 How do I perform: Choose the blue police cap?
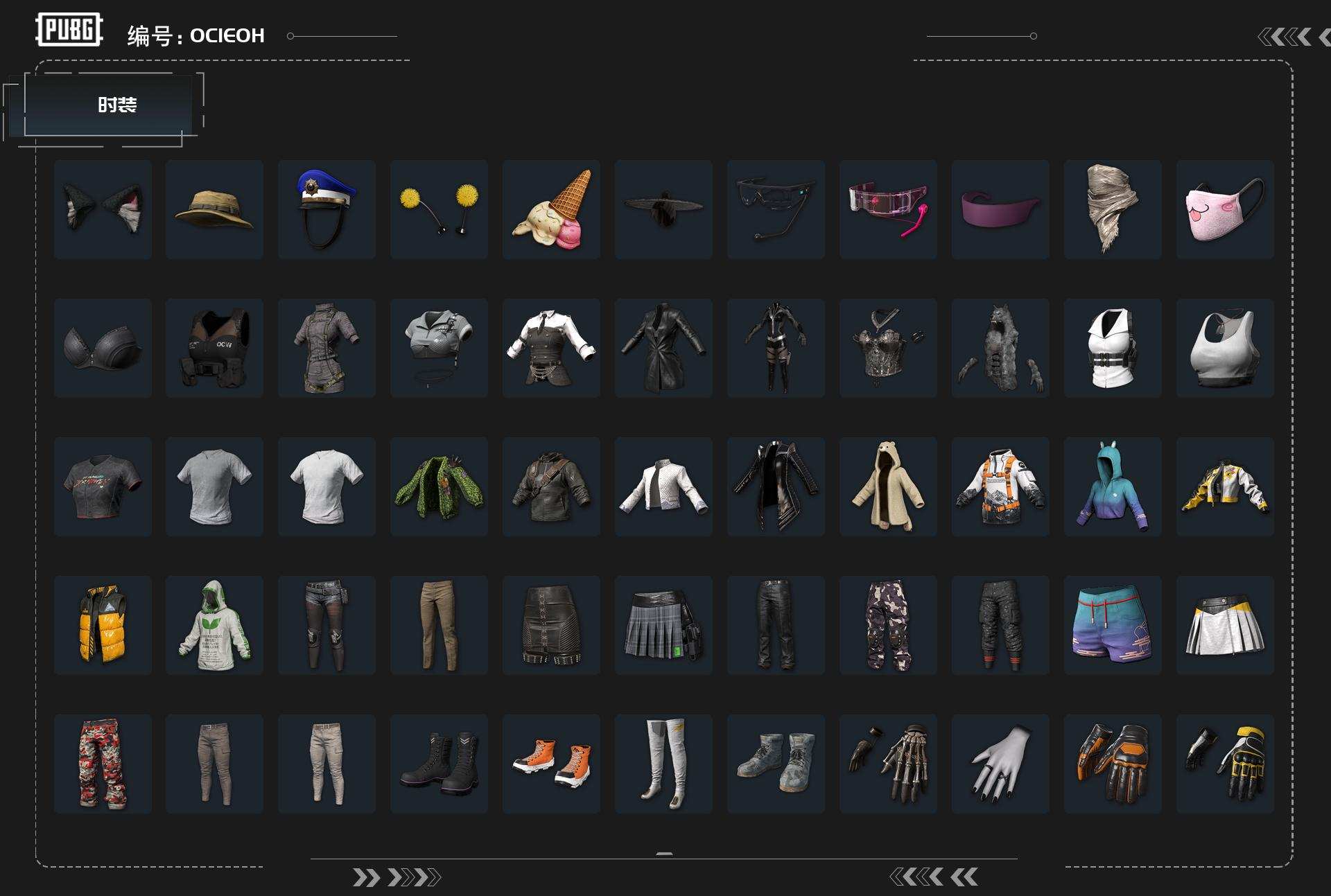(x=327, y=209)
